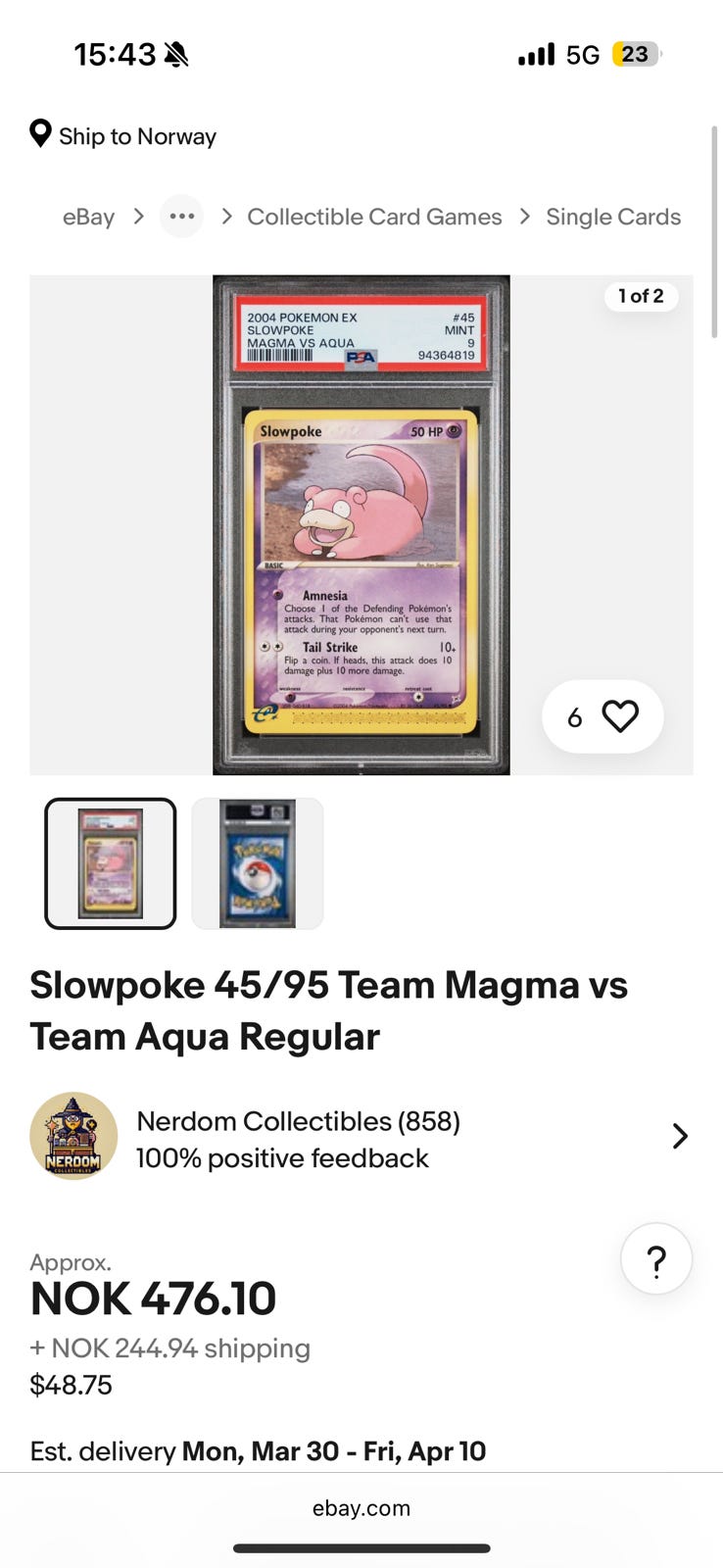Open Nerdom Collectibles (858) seller page
This screenshot has height=1568, width=723.
pos(299,1121)
